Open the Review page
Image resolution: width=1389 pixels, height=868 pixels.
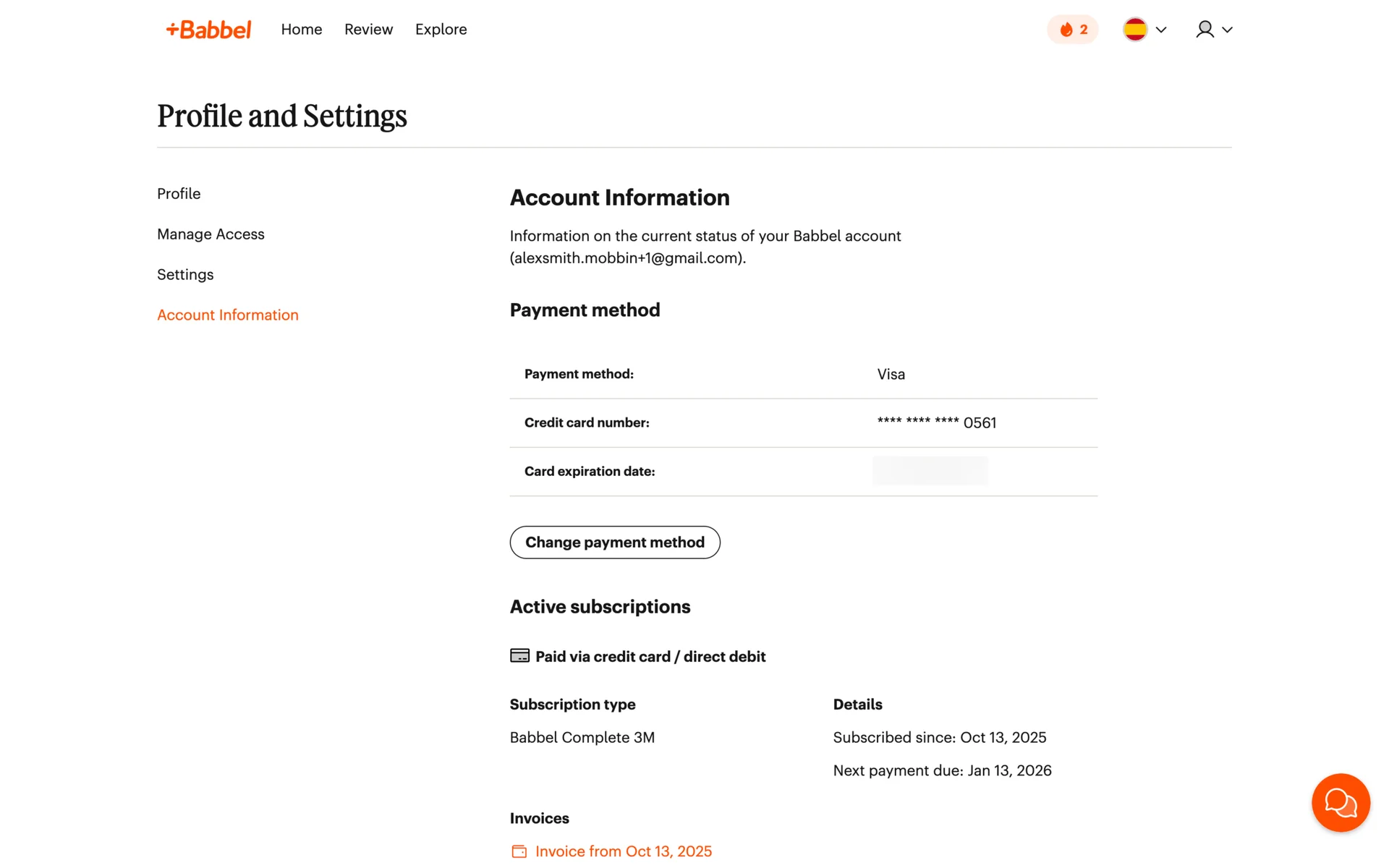tap(368, 30)
